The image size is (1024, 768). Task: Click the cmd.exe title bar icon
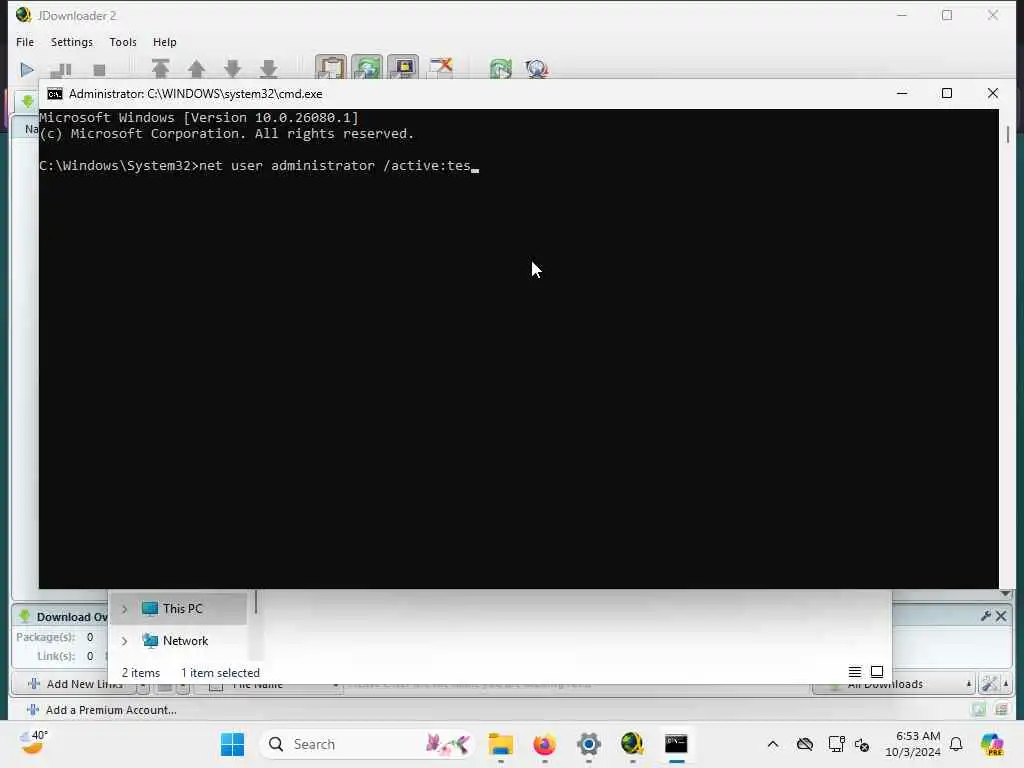(55, 94)
